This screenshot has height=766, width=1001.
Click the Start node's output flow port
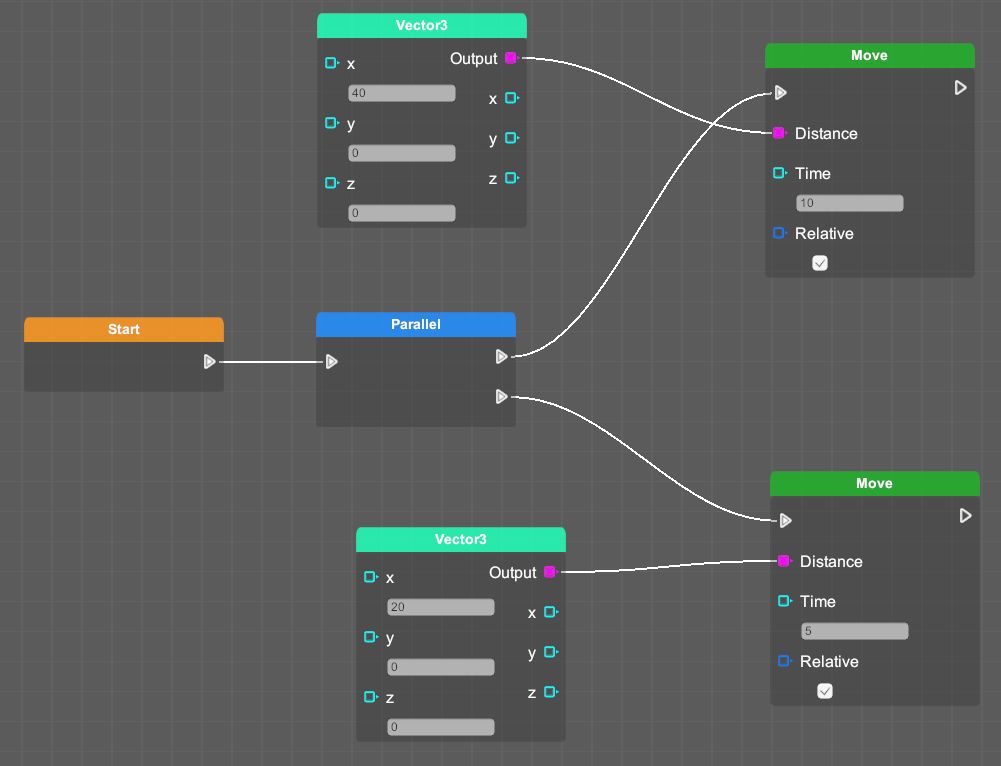209,361
